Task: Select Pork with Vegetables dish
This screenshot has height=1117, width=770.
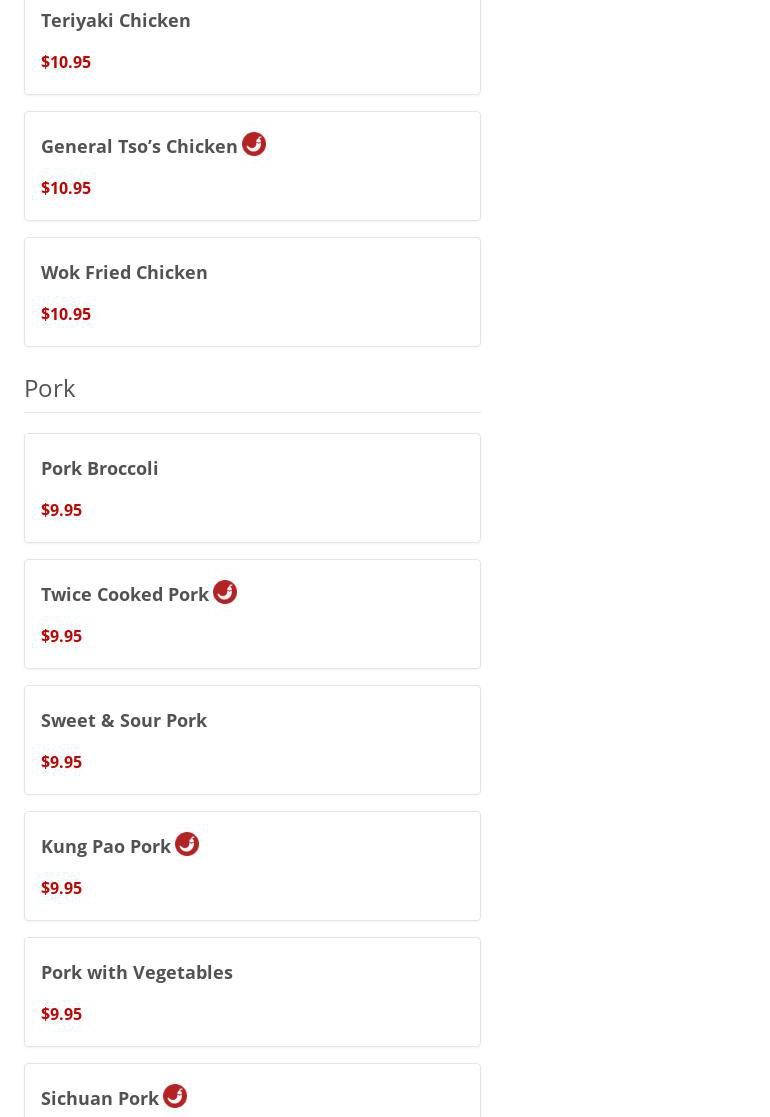Action: (x=137, y=972)
